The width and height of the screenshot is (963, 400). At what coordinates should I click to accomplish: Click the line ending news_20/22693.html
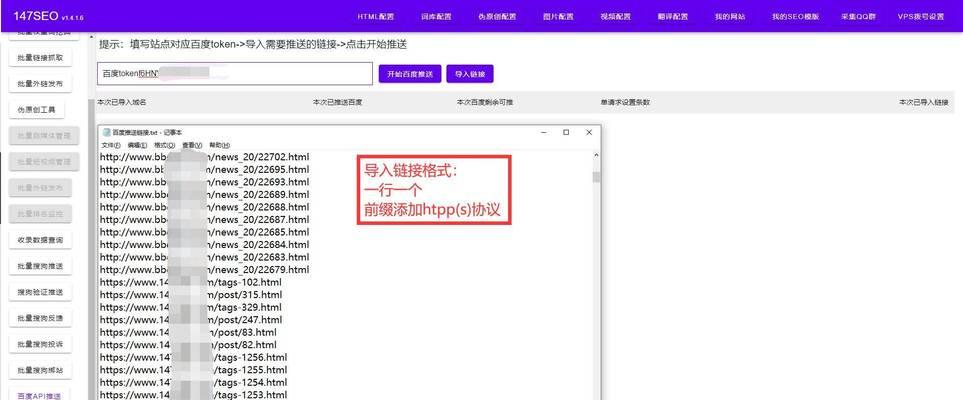205,182
